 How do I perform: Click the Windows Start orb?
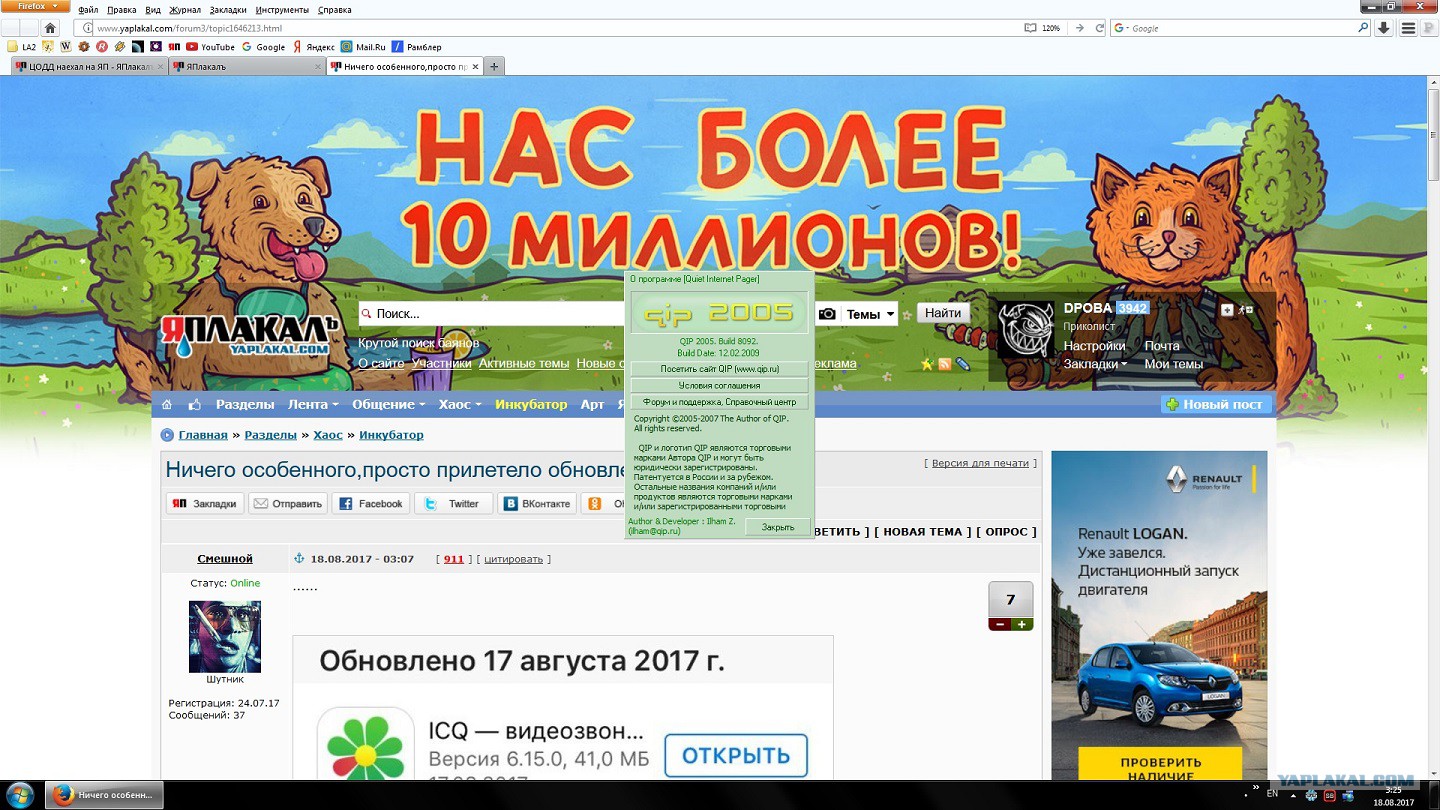20,795
